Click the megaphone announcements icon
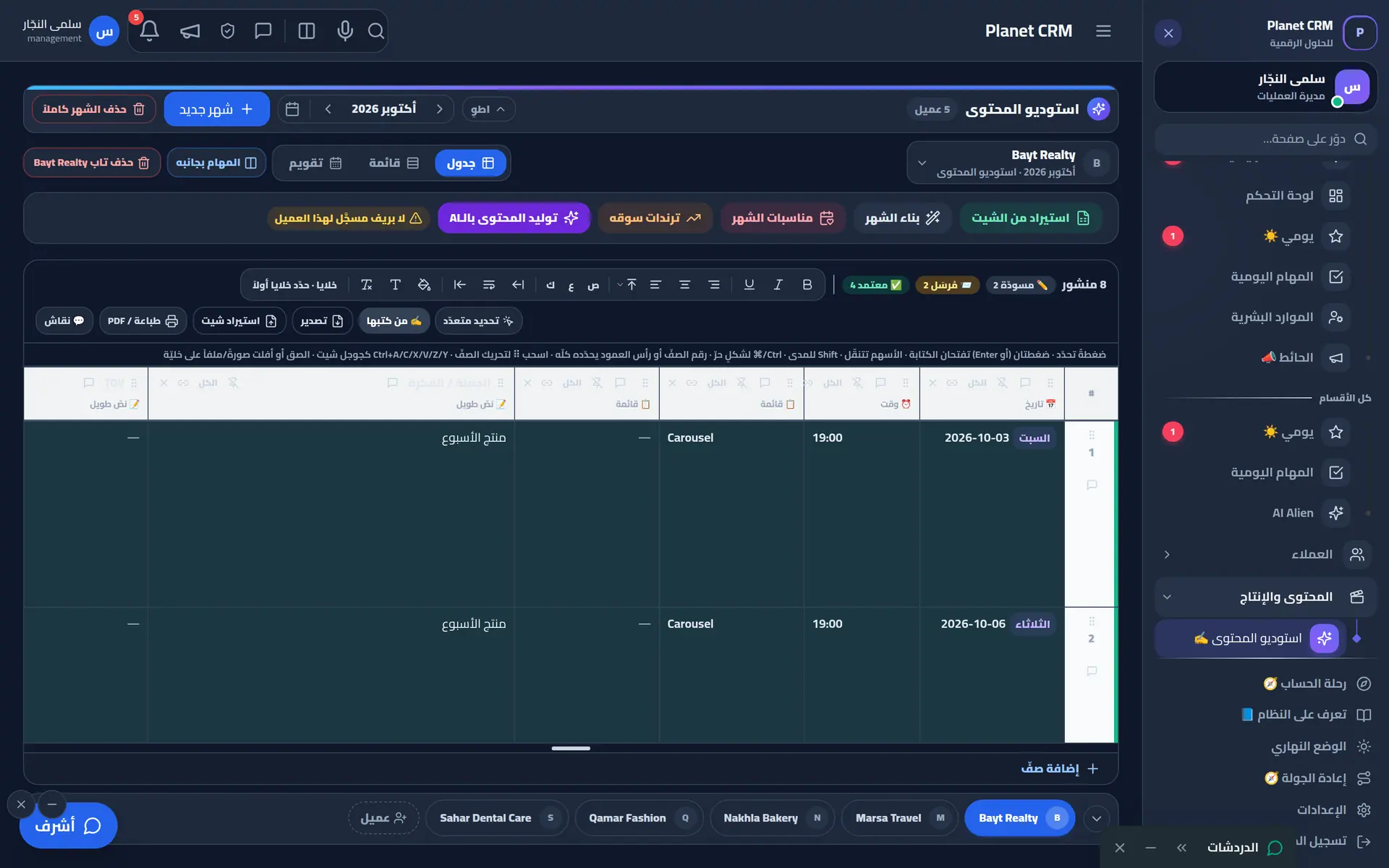Image resolution: width=1389 pixels, height=868 pixels. (x=190, y=30)
